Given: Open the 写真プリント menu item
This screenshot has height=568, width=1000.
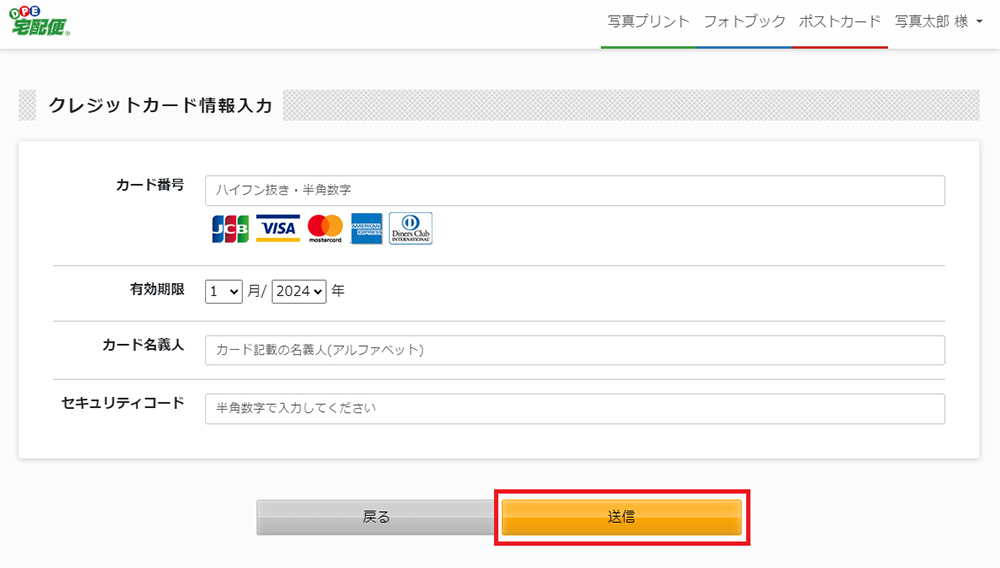Looking at the screenshot, I should [649, 22].
